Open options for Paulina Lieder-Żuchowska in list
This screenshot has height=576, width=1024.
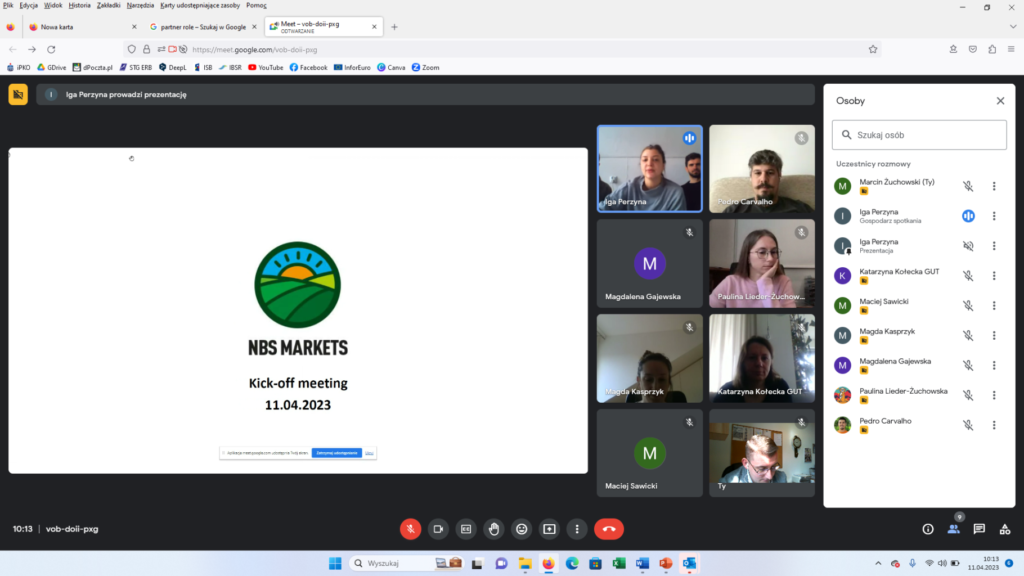[994, 395]
